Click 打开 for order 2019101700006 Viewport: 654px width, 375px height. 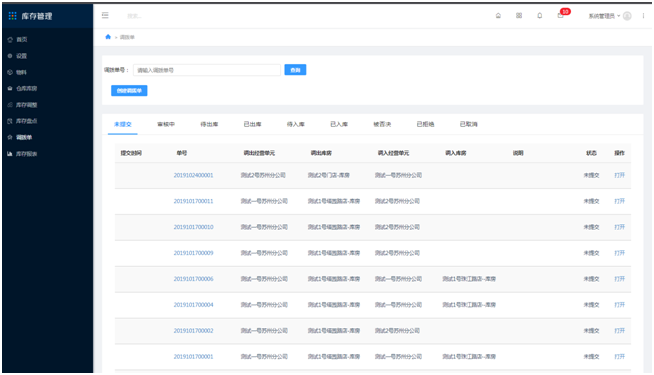point(619,279)
